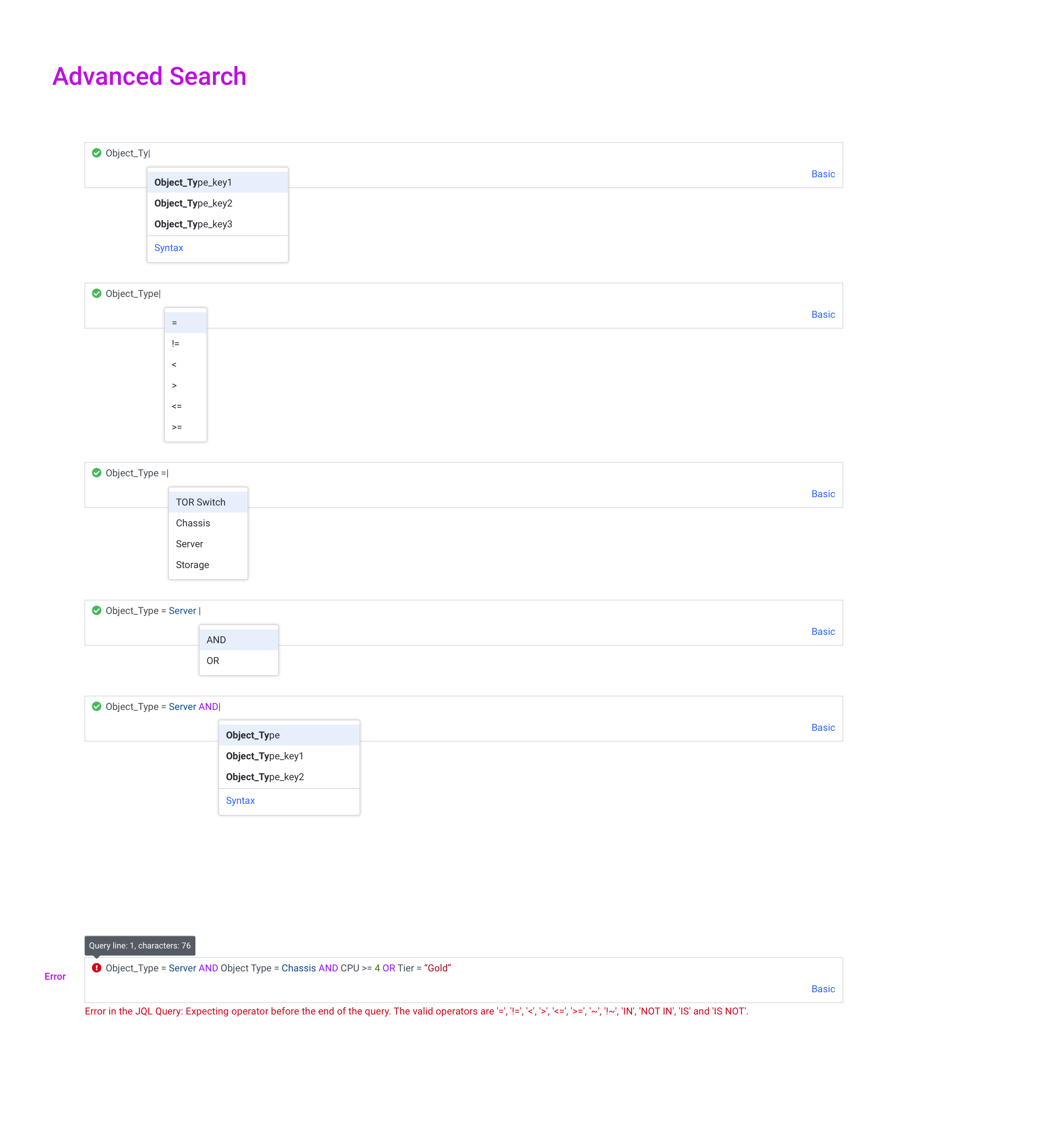The image size is (1064, 1148).
Task: Pick the OR keyword suggestion
Action: tap(239, 661)
